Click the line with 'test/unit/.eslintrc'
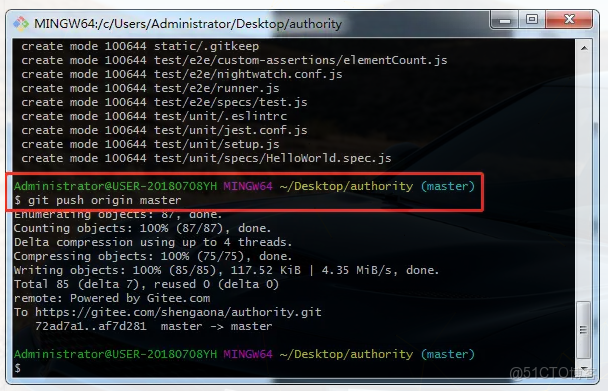Viewport: 608px width, 391px height. coord(154,116)
